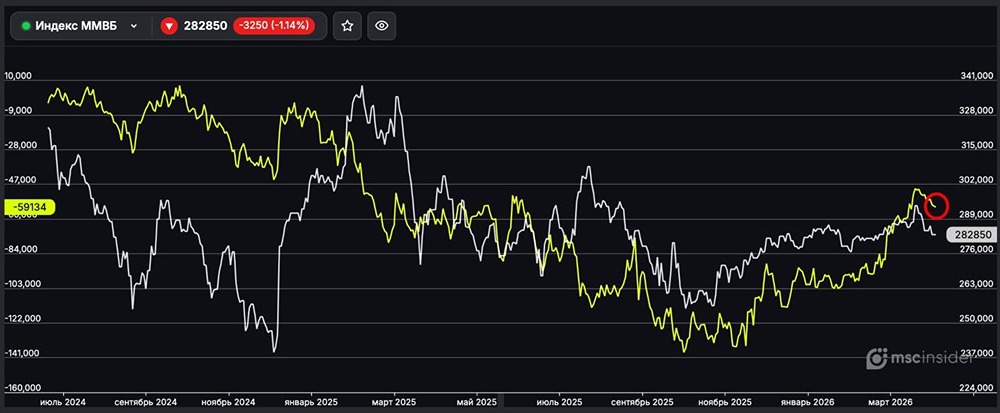Viewport: 1000px width, 413px height.
Task: Click the 237,000 right axis label
Action: click(x=976, y=354)
